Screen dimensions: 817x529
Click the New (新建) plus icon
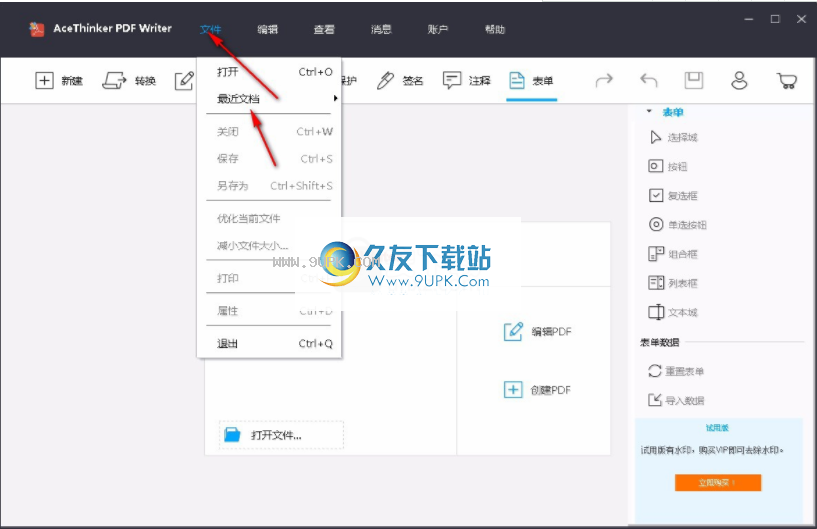click(x=44, y=81)
